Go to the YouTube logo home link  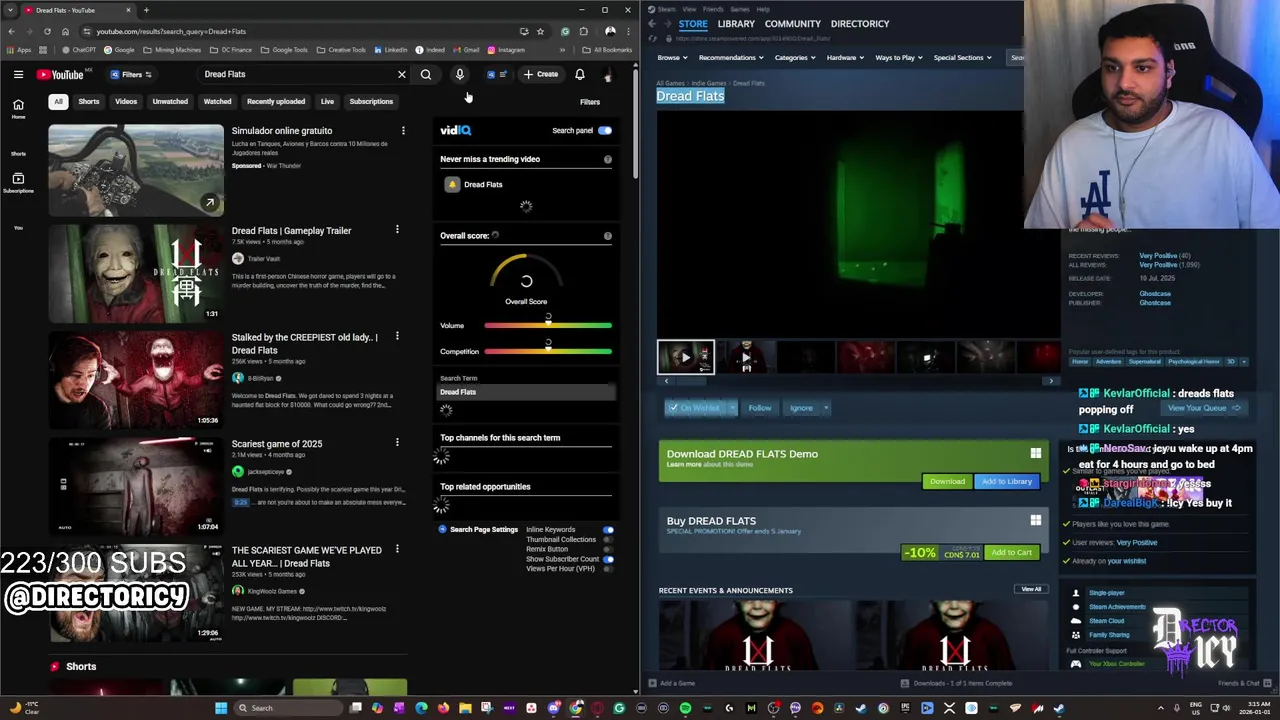pos(61,74)
